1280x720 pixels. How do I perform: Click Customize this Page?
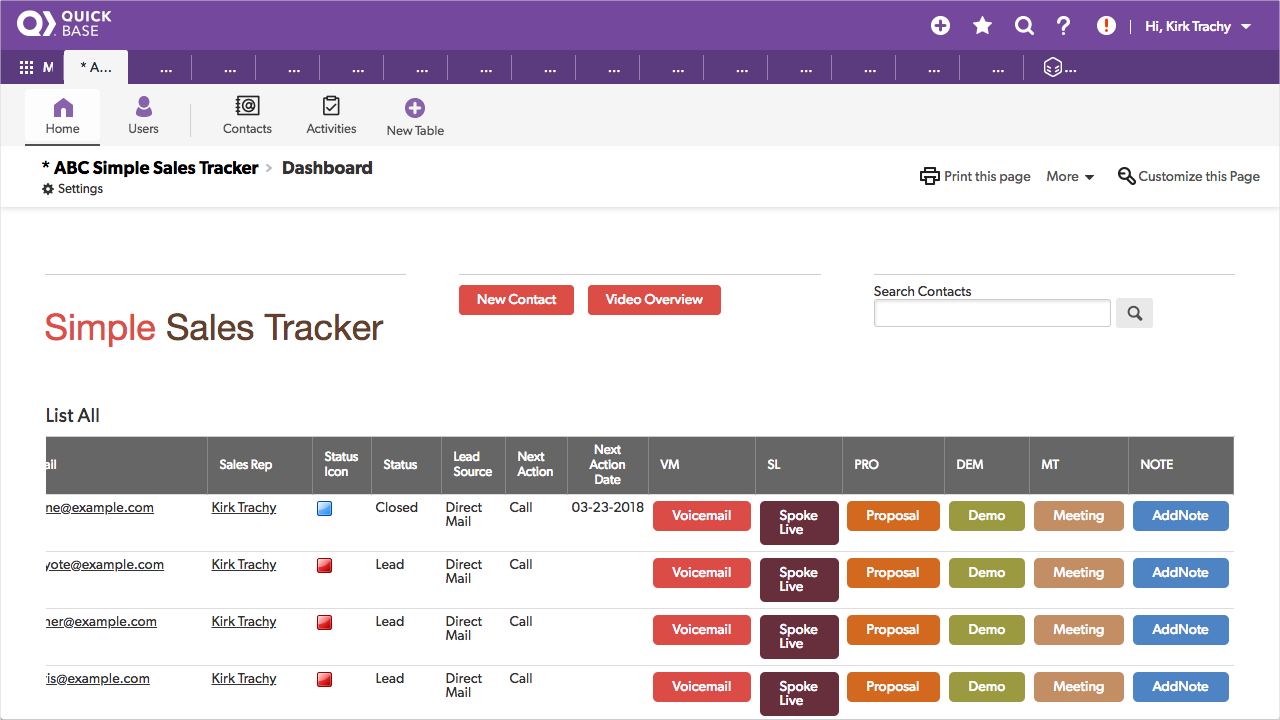[1188, 176]
